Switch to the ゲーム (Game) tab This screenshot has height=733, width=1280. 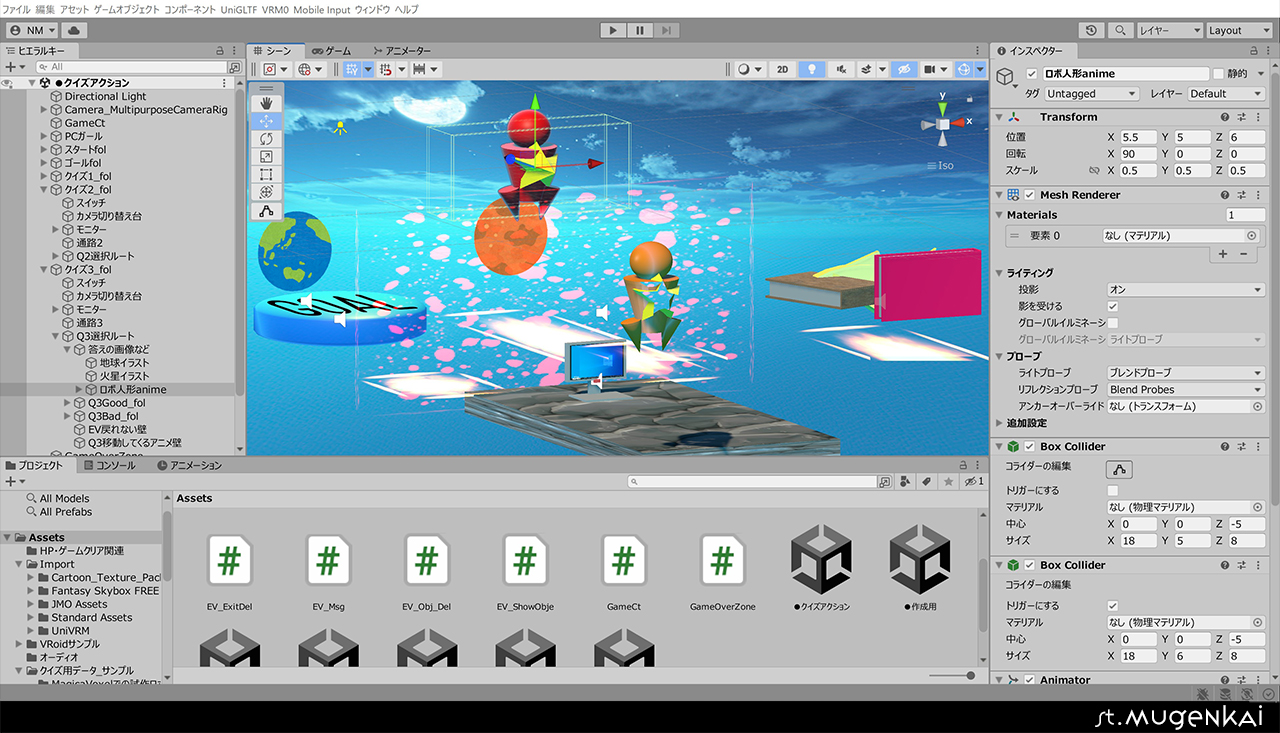pyautogui.click(x=332, y=50)
